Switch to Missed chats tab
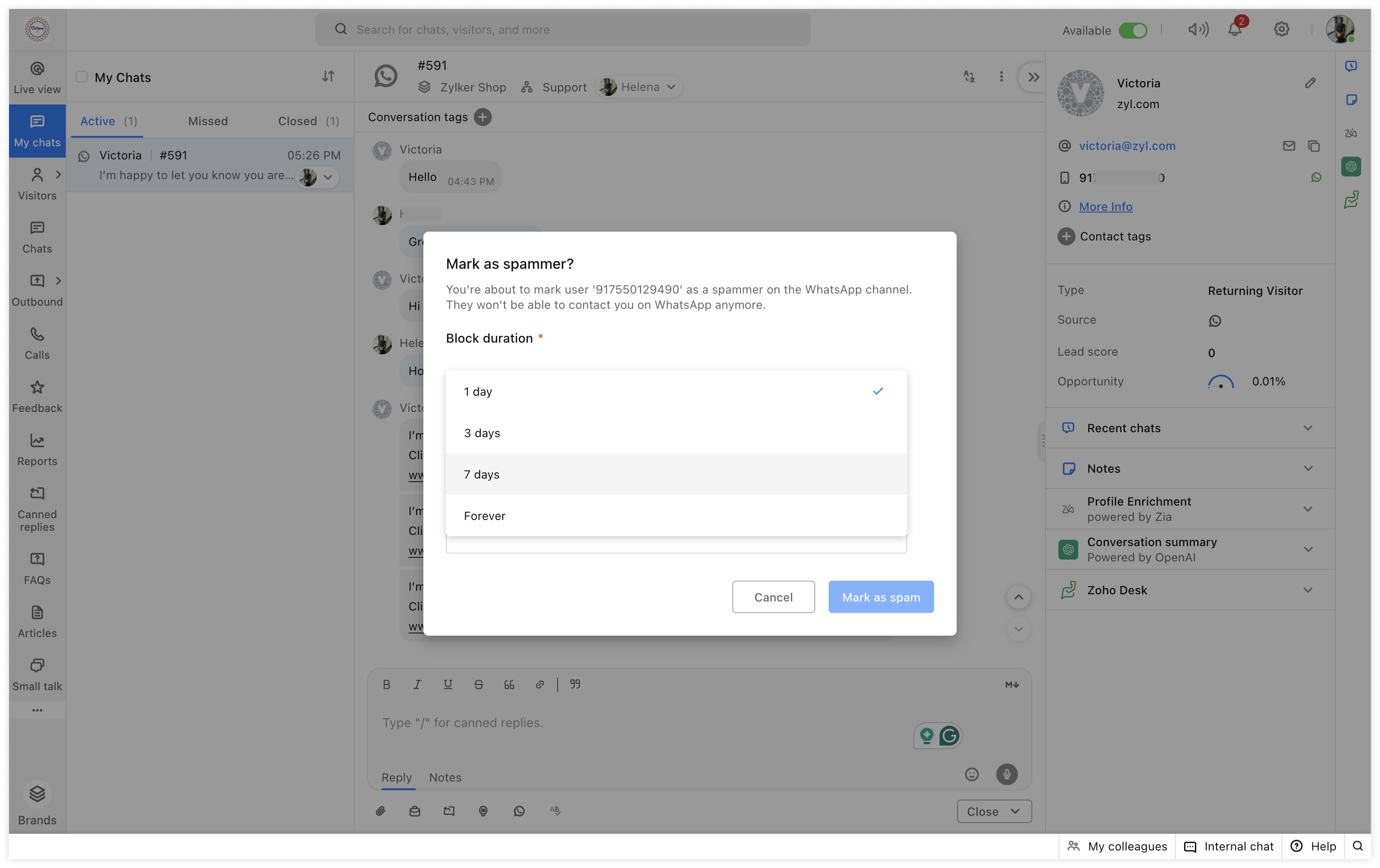This screenshot has width=1380, height=868. [208, 121]
